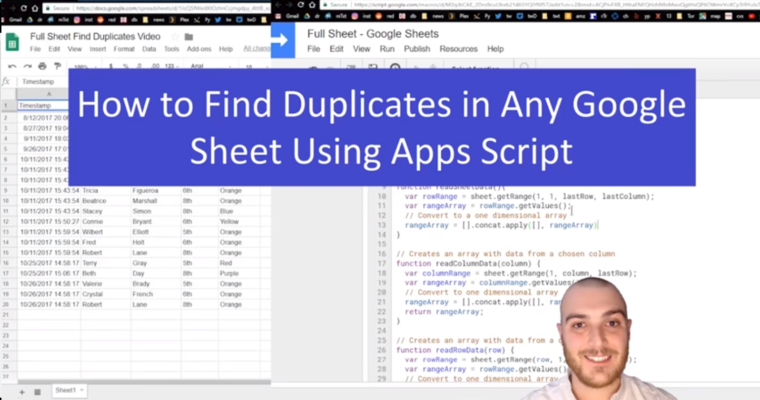Click the return rangeArray; code line
The image size is (760, 400).
(x=444, y=312)
